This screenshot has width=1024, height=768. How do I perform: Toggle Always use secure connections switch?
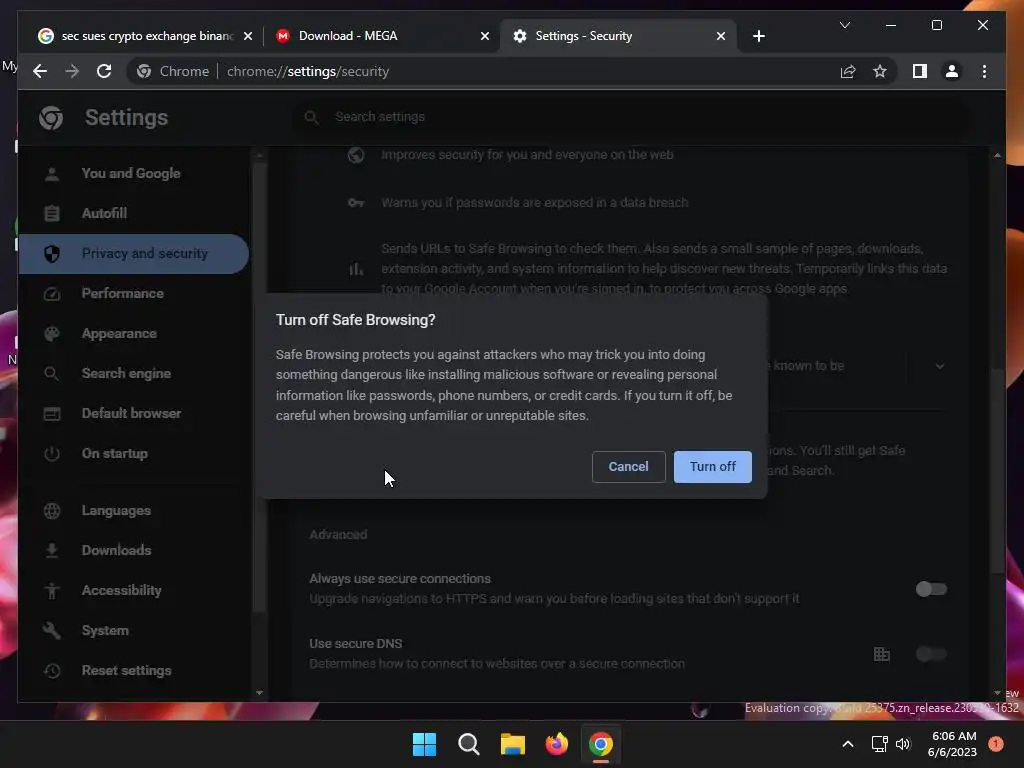point(931,589)
